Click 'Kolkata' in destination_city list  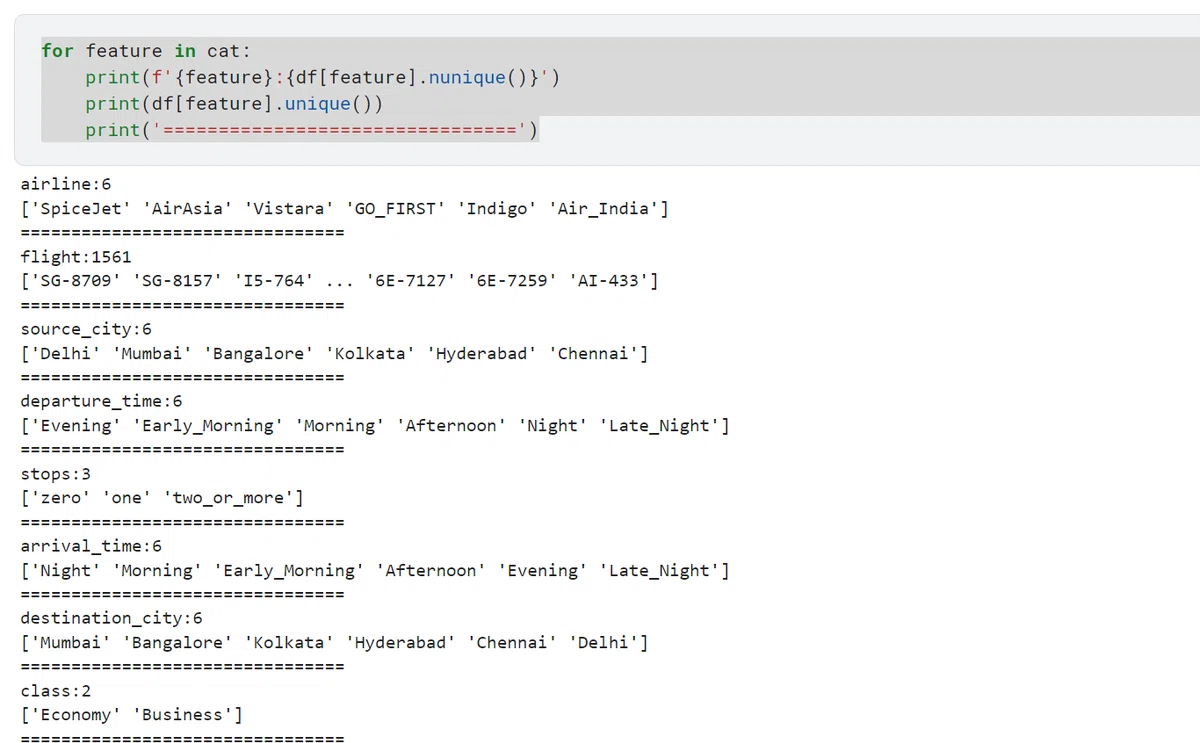289,643
